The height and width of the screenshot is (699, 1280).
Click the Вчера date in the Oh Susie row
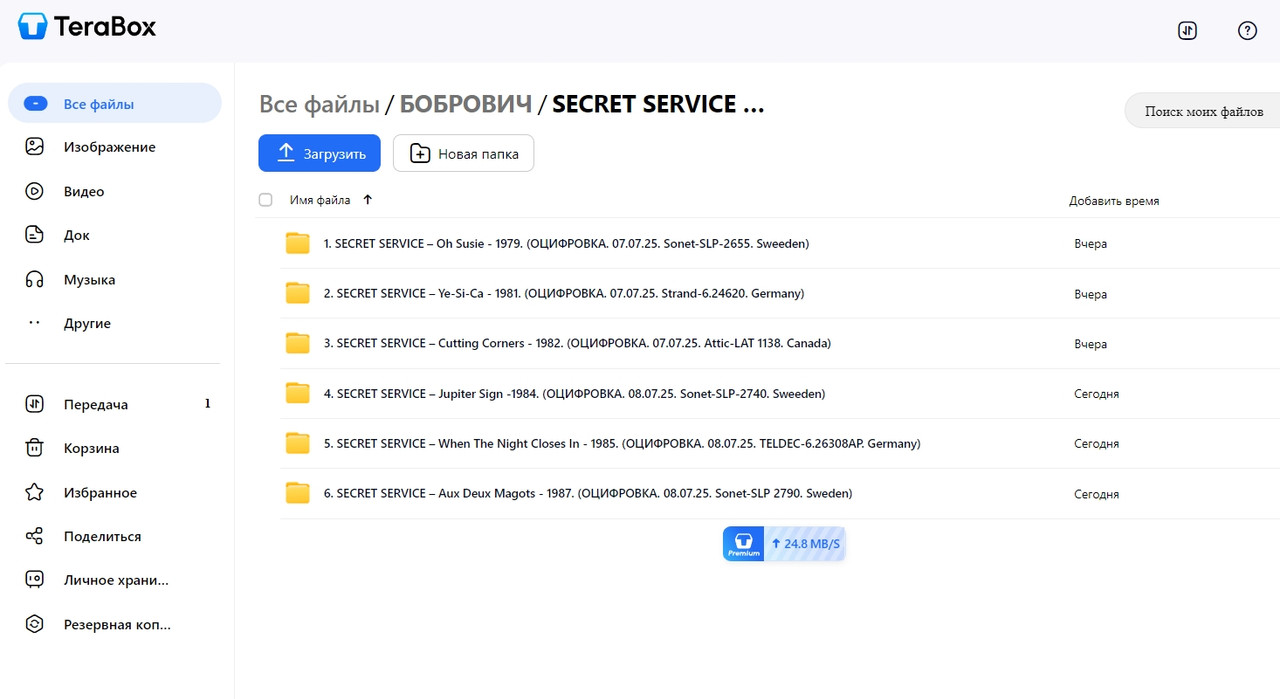[1090, 243]
